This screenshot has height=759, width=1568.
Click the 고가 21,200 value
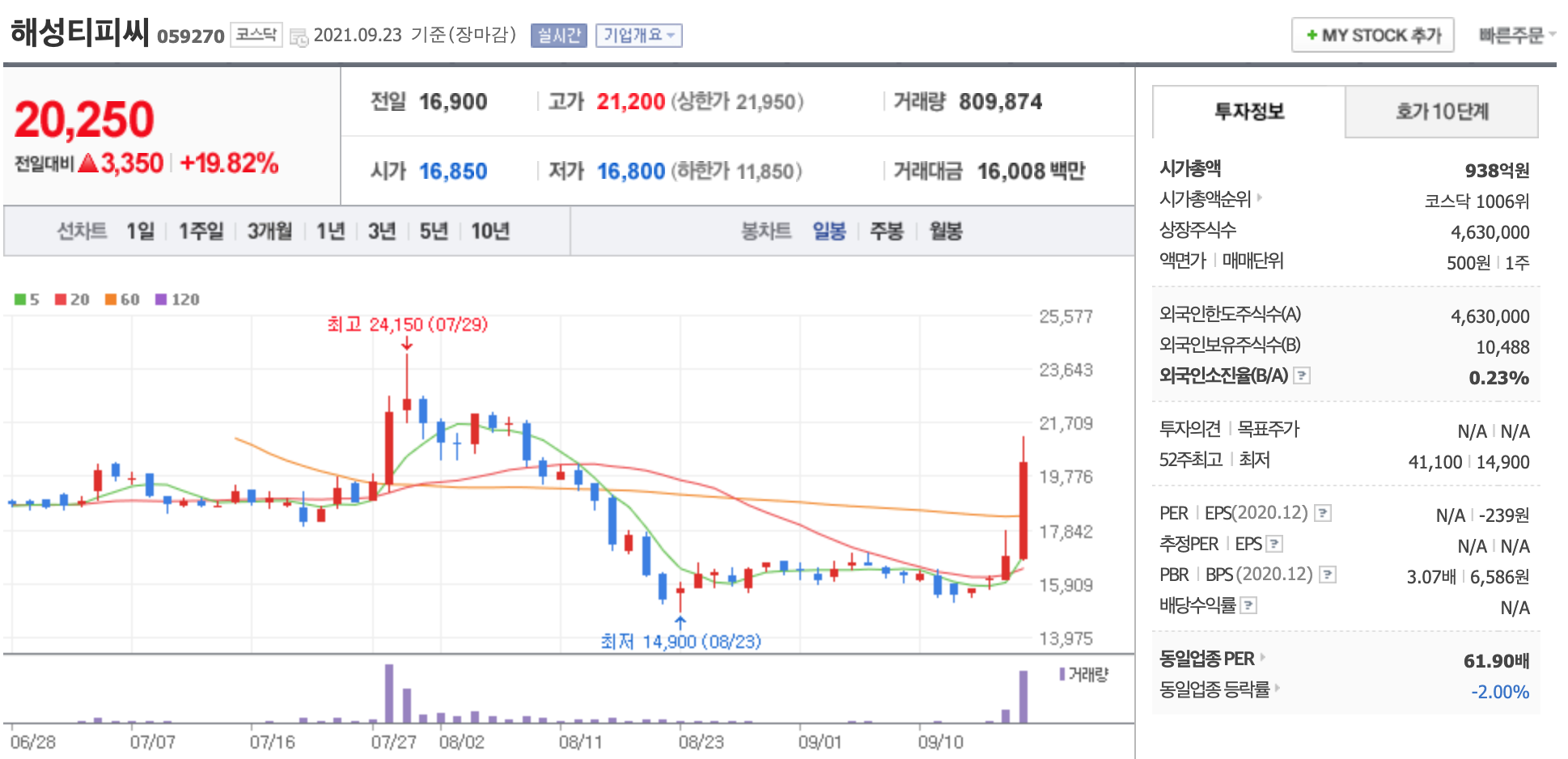pyautogui.click(x=630, y=102)
